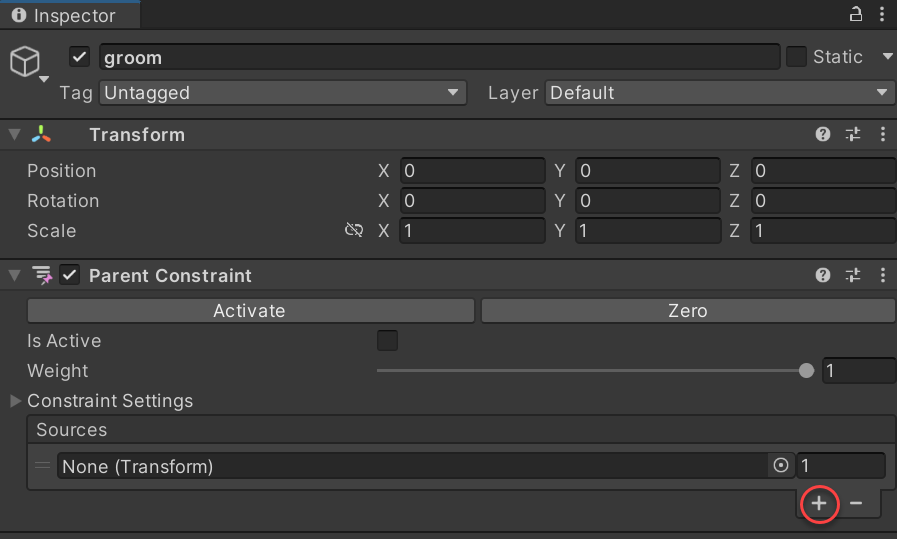Open Parent Constraint more options menu

click(x=882, y=275)
